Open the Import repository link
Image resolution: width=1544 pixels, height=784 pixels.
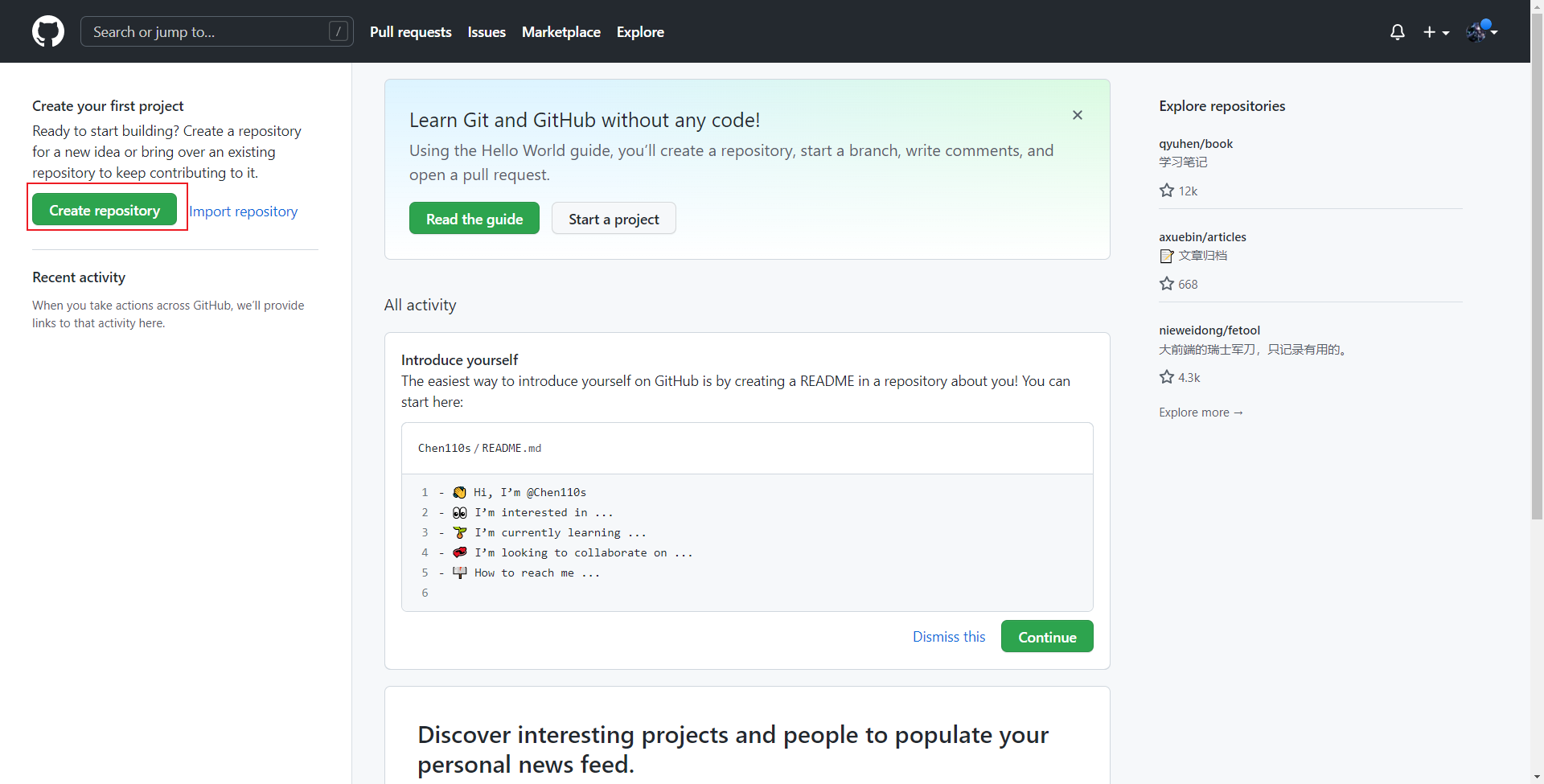pos(244,211)
